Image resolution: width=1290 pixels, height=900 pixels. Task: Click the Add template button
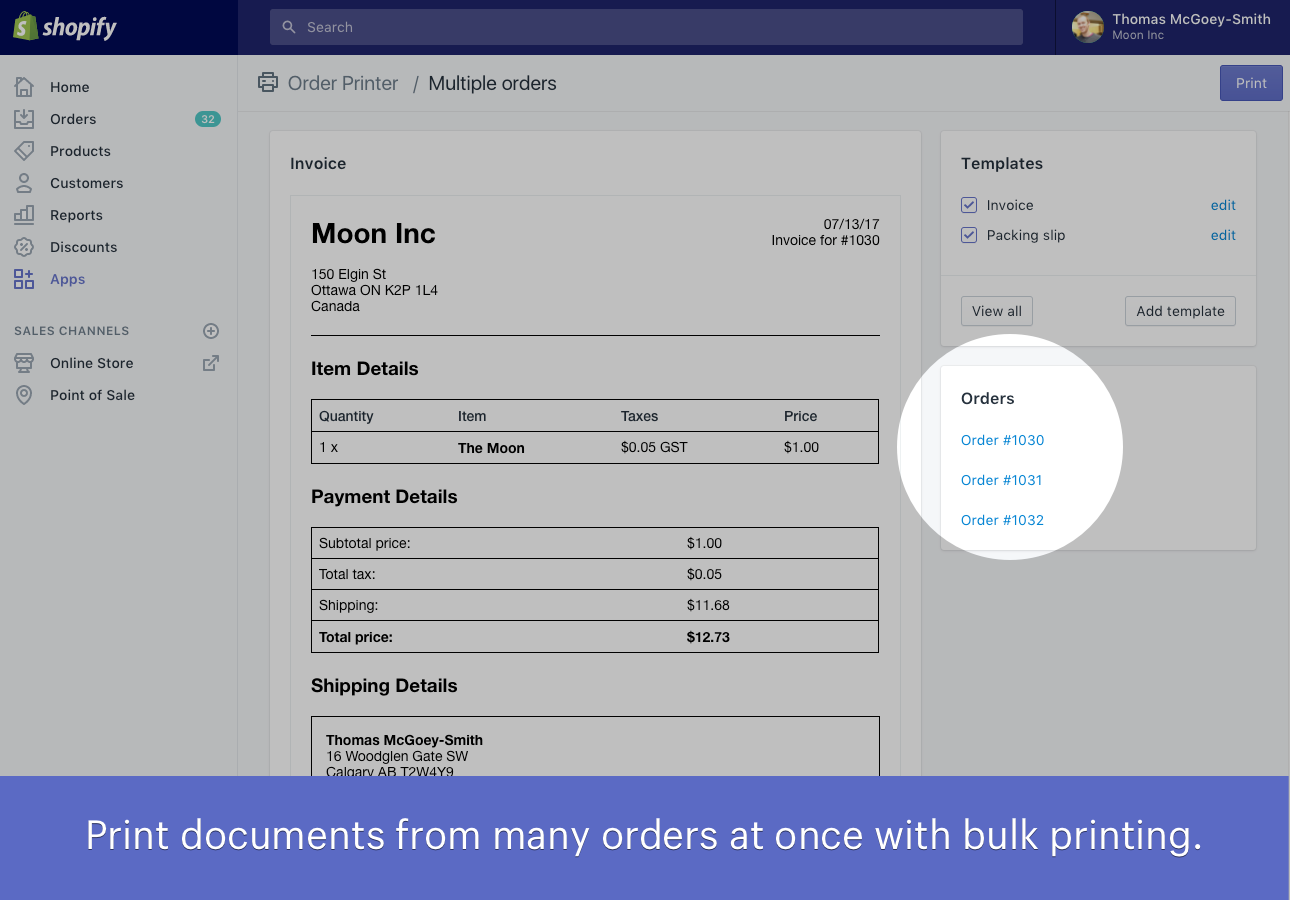click(x=1180, y=311)
